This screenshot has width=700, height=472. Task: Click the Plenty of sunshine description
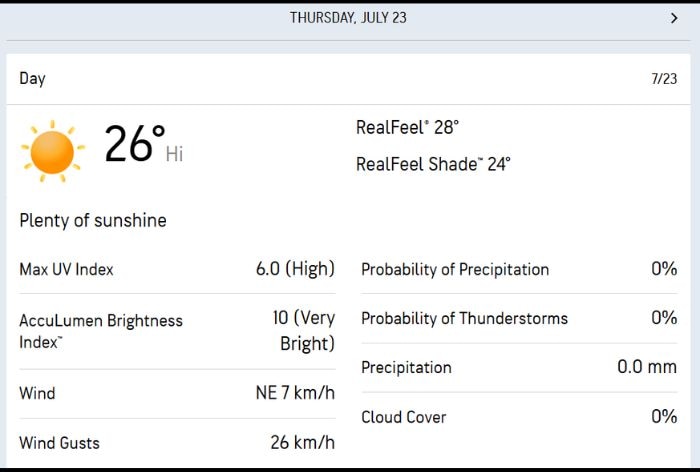coord(93,221)
